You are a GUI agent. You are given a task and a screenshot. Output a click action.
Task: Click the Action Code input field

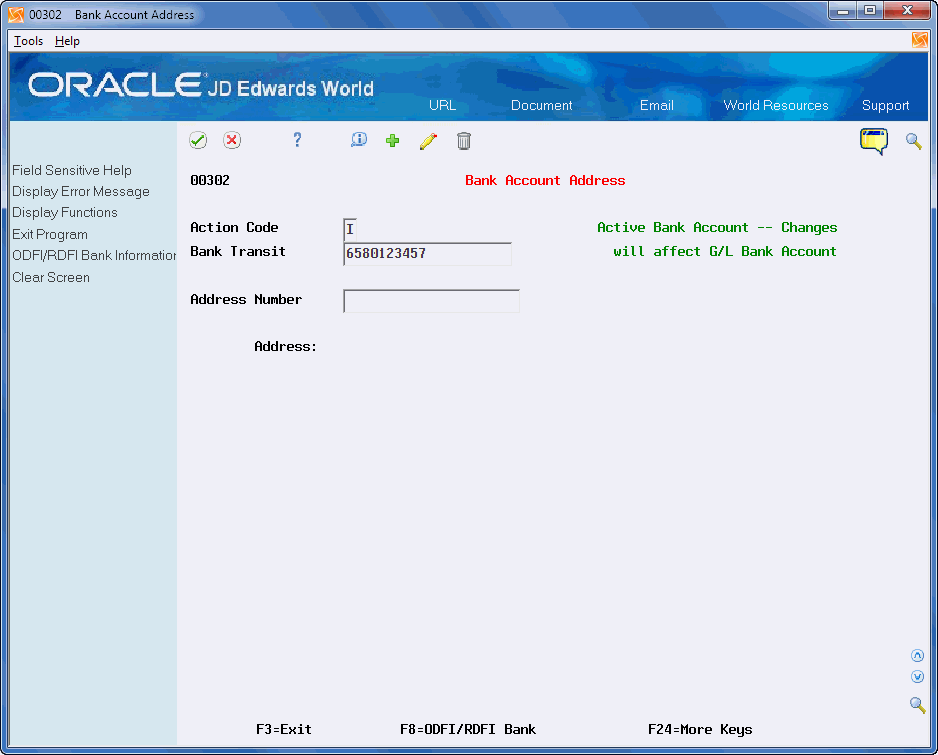click(350, 229)
